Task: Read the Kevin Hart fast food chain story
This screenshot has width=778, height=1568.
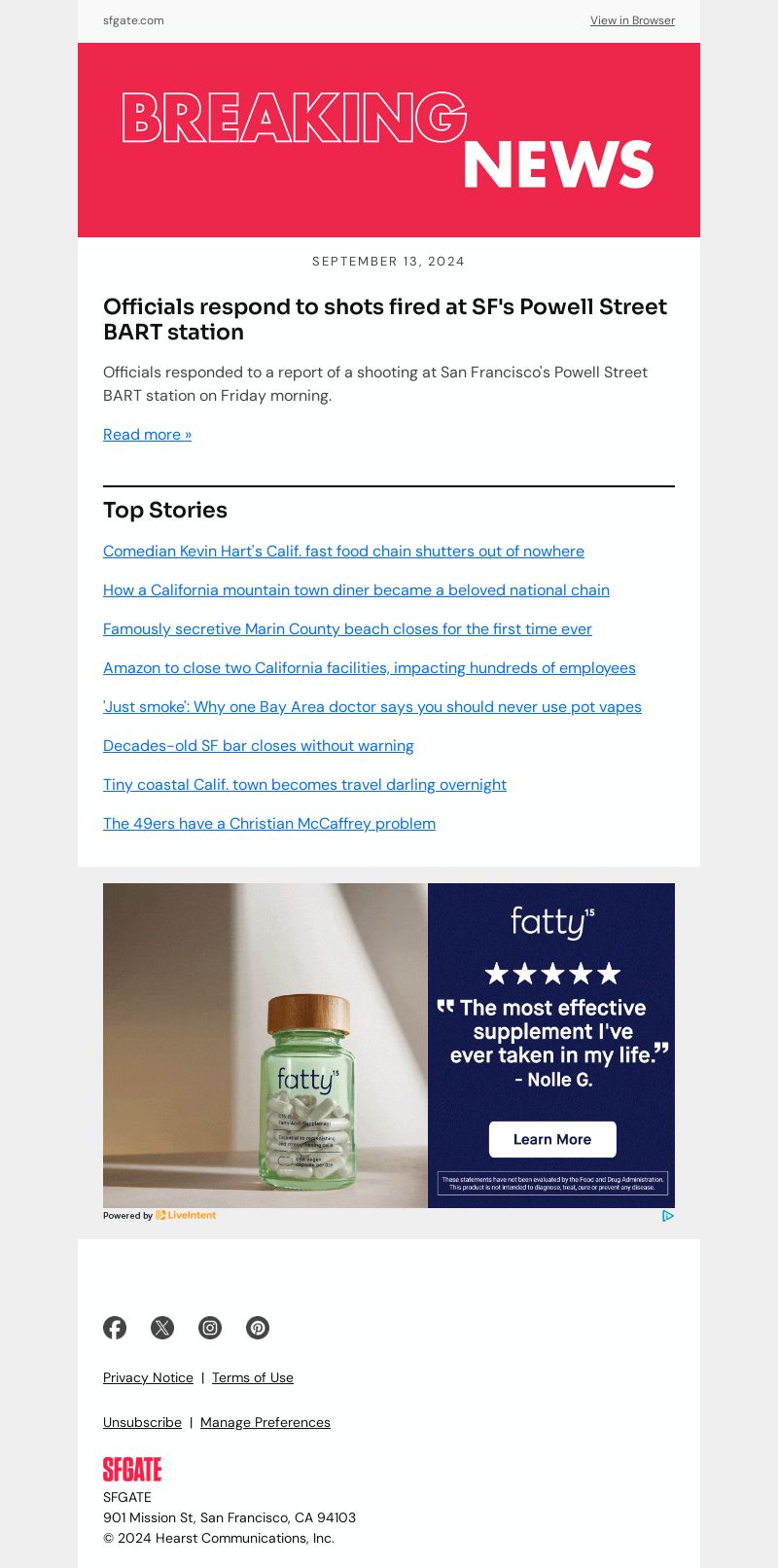Action: tap(343, 551)
